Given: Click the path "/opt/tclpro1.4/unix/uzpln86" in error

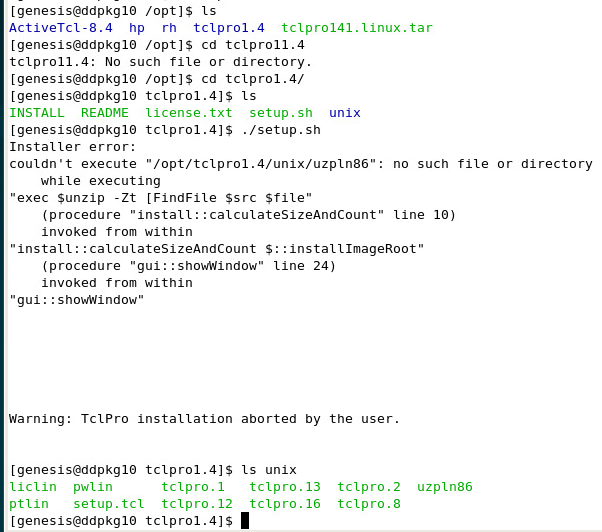Looking at the screenshot, I should [x=261, y=164].
